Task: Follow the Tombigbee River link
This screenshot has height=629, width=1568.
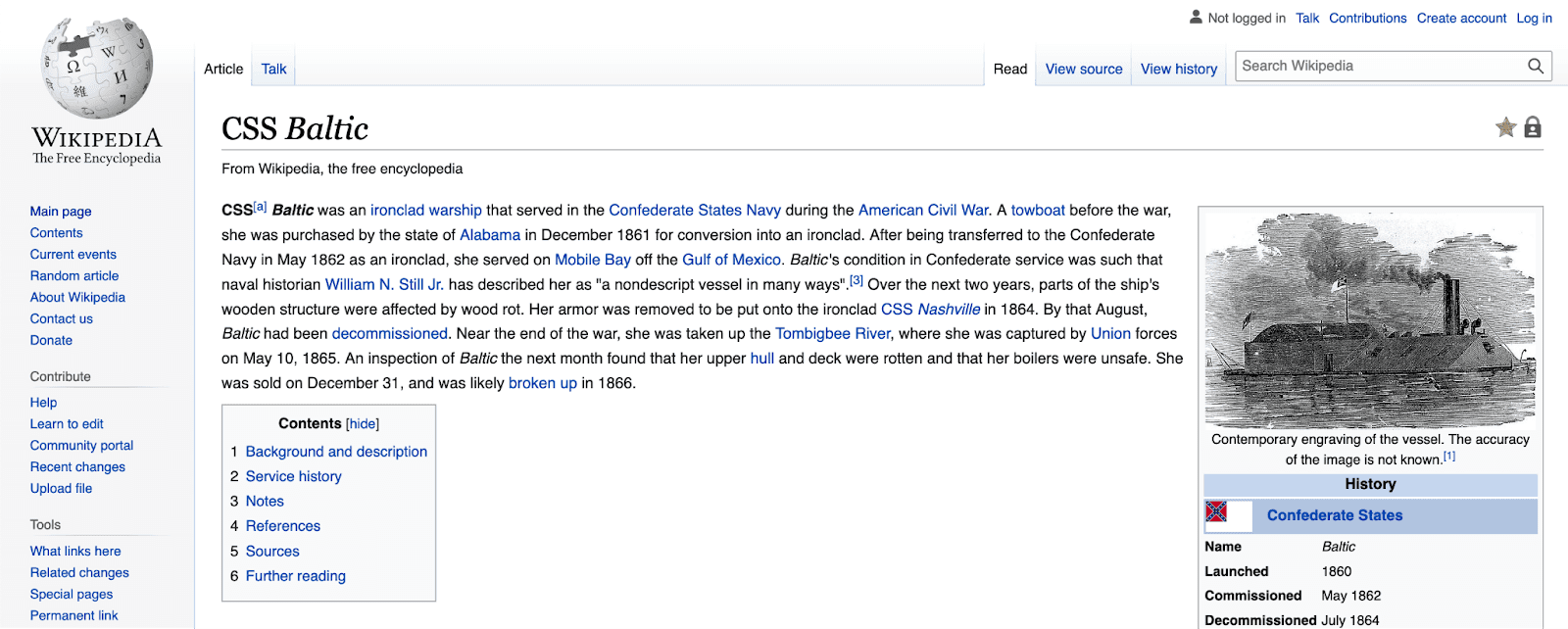Action: coord(833,334)
